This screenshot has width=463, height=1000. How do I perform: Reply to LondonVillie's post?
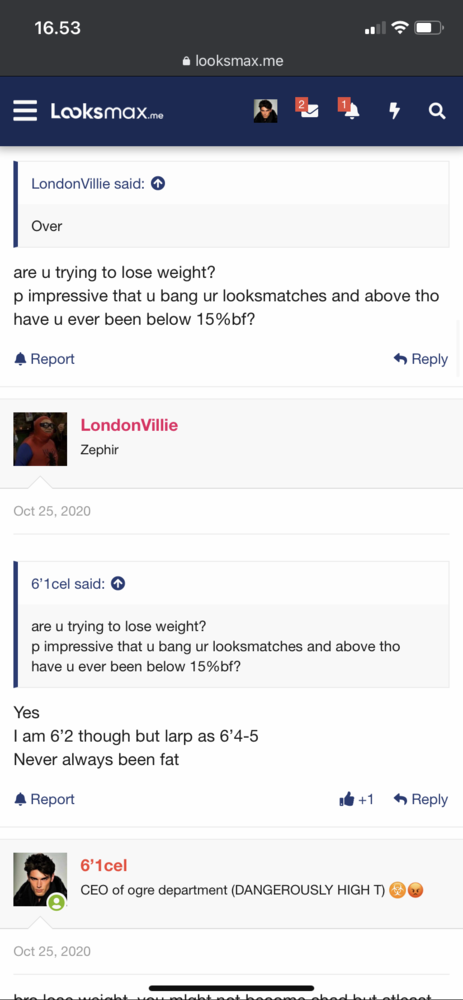(x=421, y=799)
